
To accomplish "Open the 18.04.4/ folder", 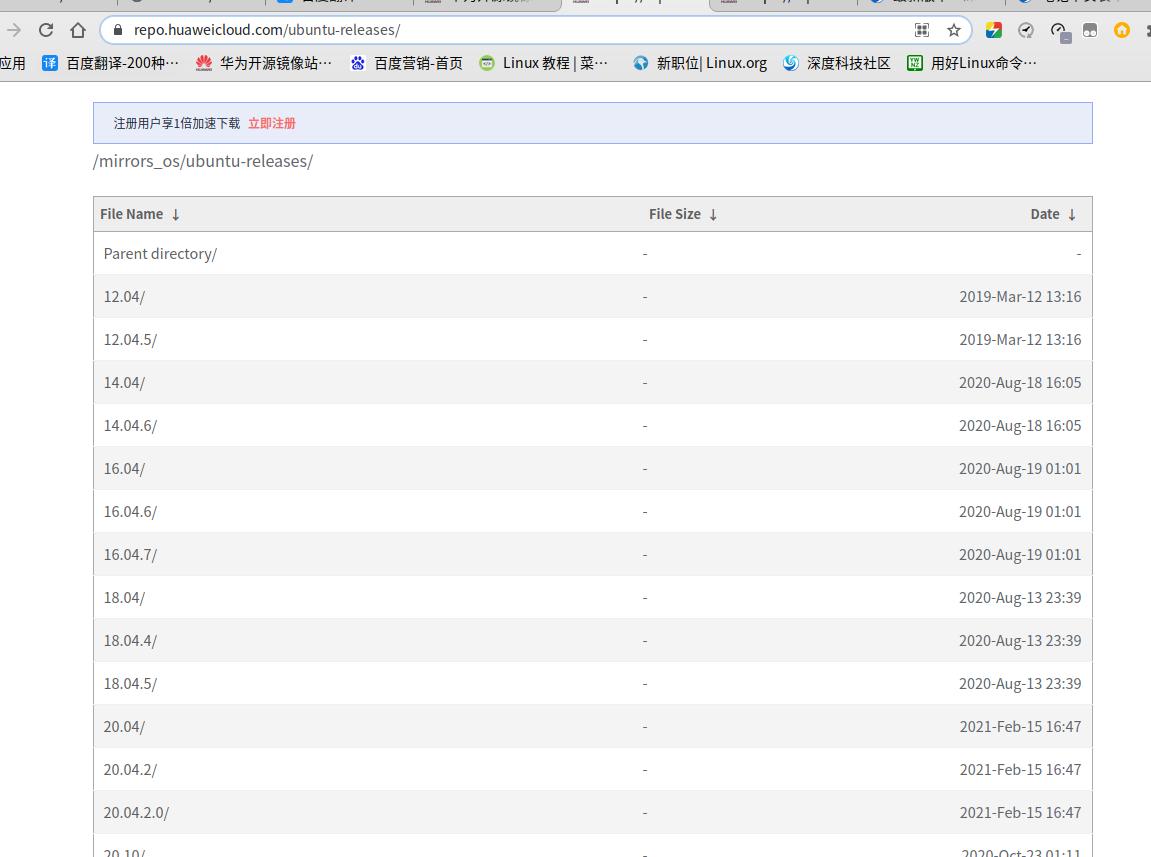I will pyautogui.click(x=130, y=640).
